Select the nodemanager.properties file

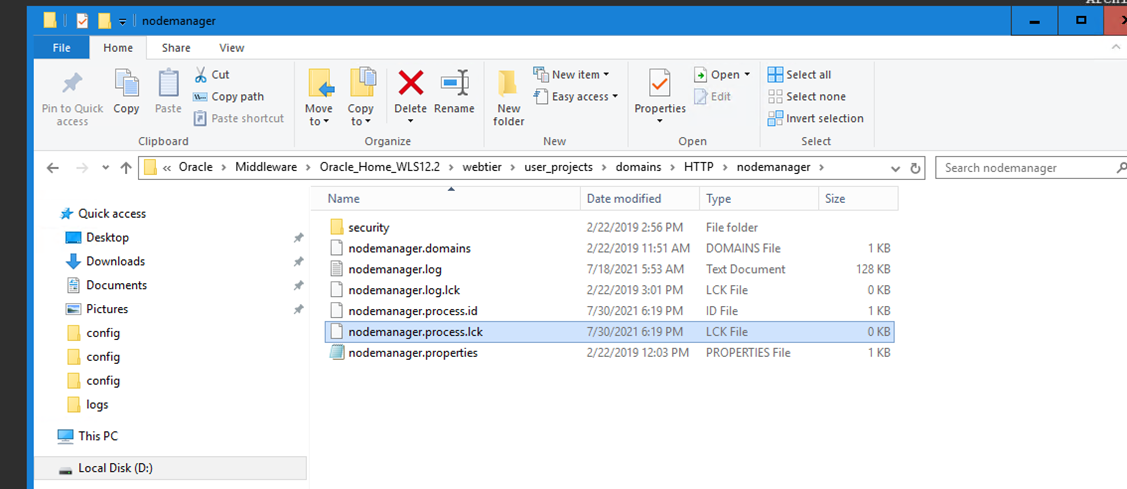point(610,352)
